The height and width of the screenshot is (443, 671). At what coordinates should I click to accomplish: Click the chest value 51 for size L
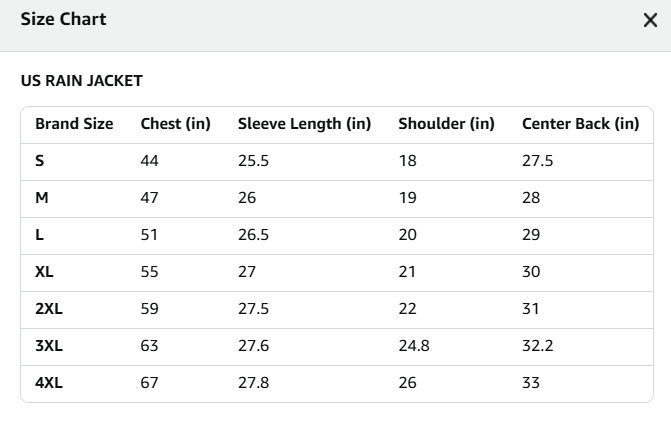[x=150, y=235]
